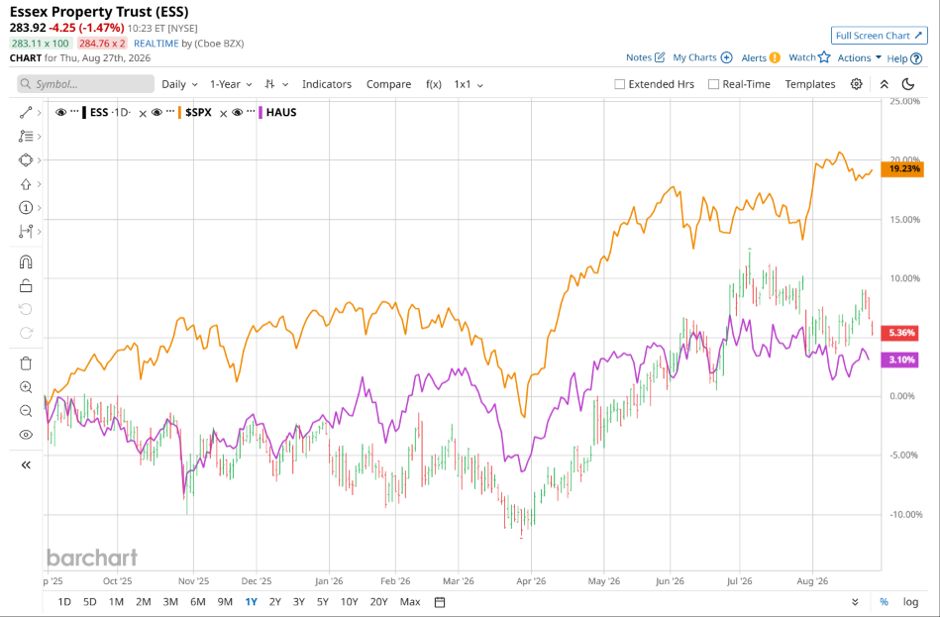Image resolution: width=940 pixels, height=617 pixels.
Task: Delete drawings with the trash icon
Action: [26, 363]
